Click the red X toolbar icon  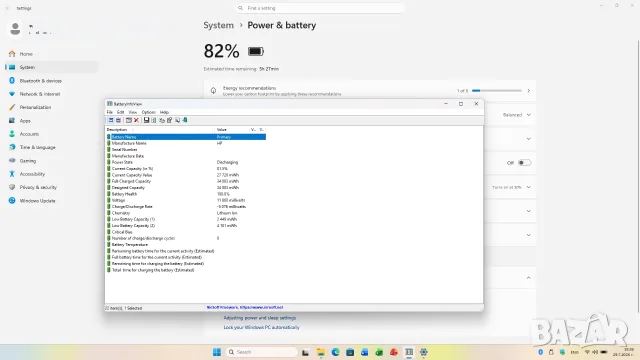coord(136,120)
